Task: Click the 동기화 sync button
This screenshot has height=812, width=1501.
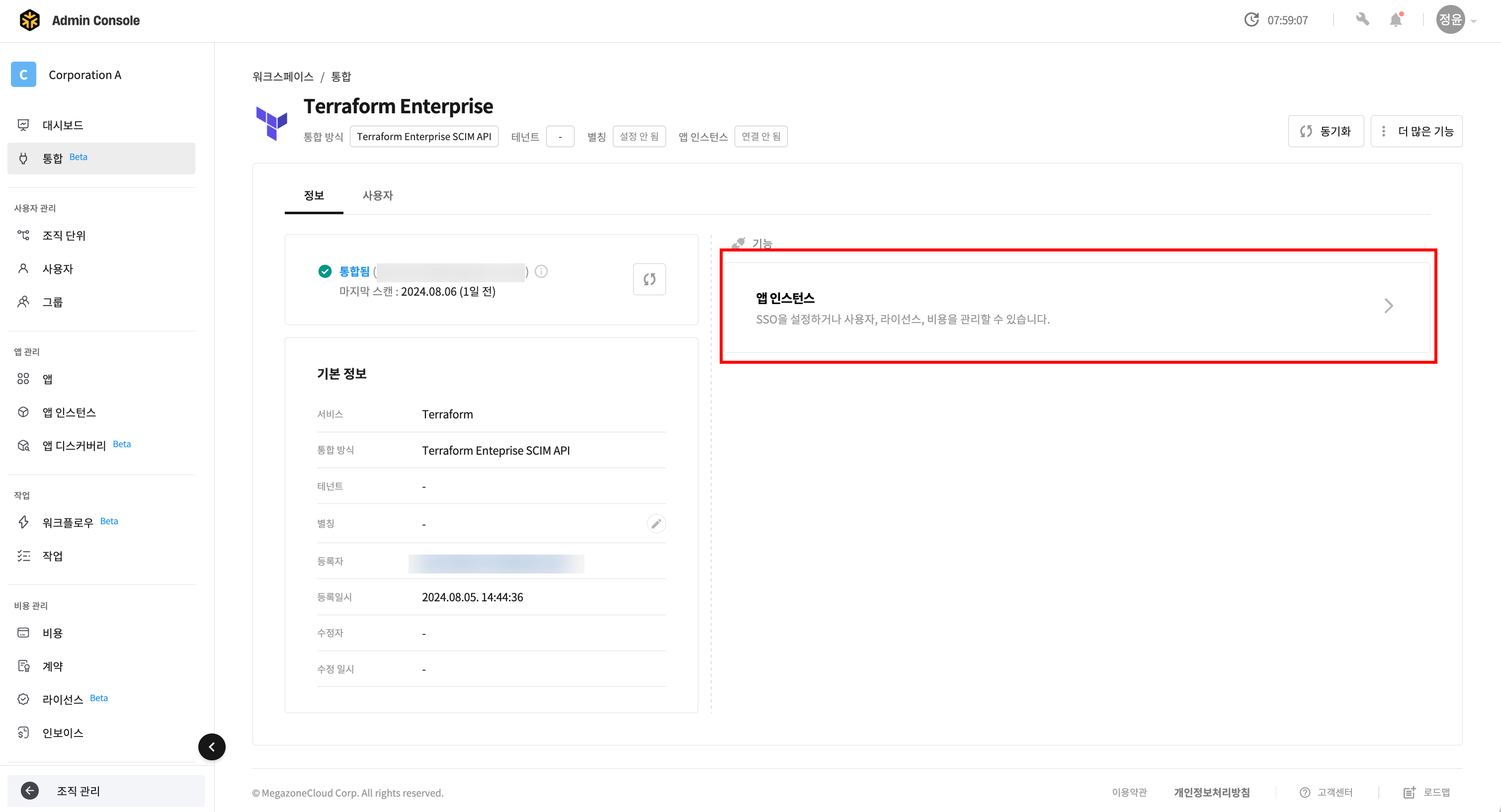Action: (1325, 132)
